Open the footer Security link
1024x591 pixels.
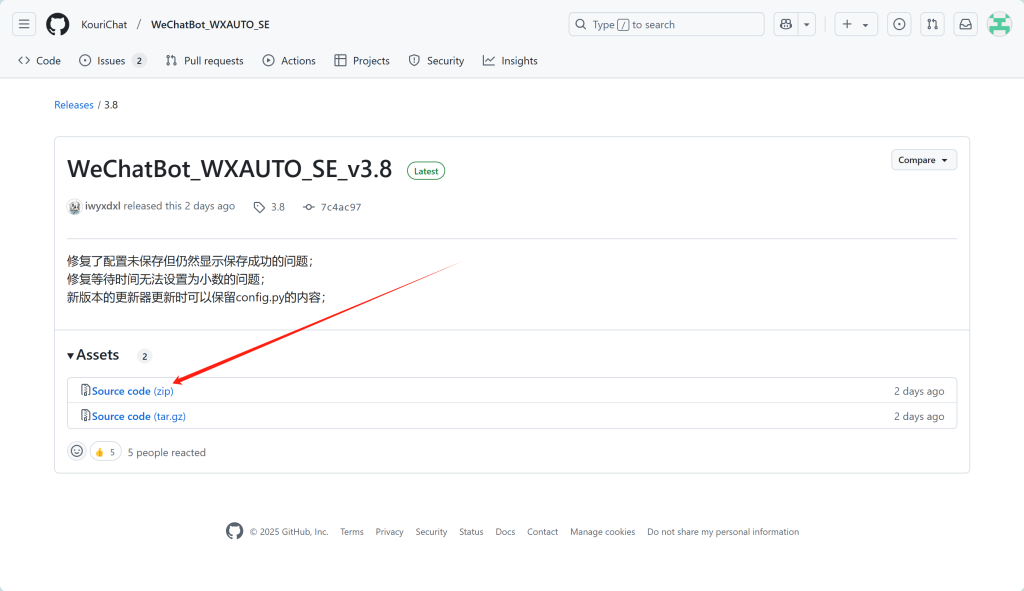pos(431,532)
